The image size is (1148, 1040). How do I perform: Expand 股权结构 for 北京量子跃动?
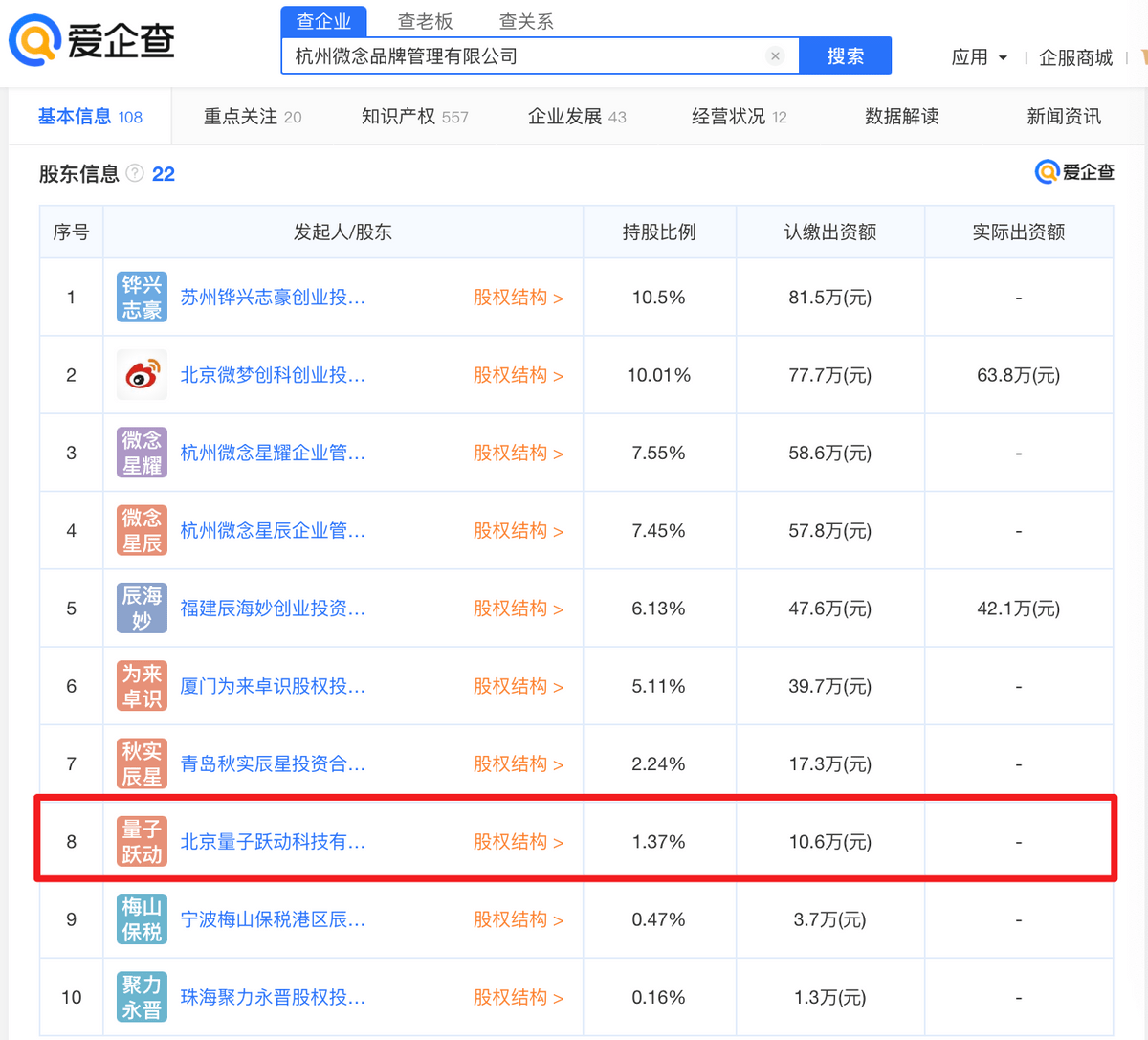tap(518, 842)
